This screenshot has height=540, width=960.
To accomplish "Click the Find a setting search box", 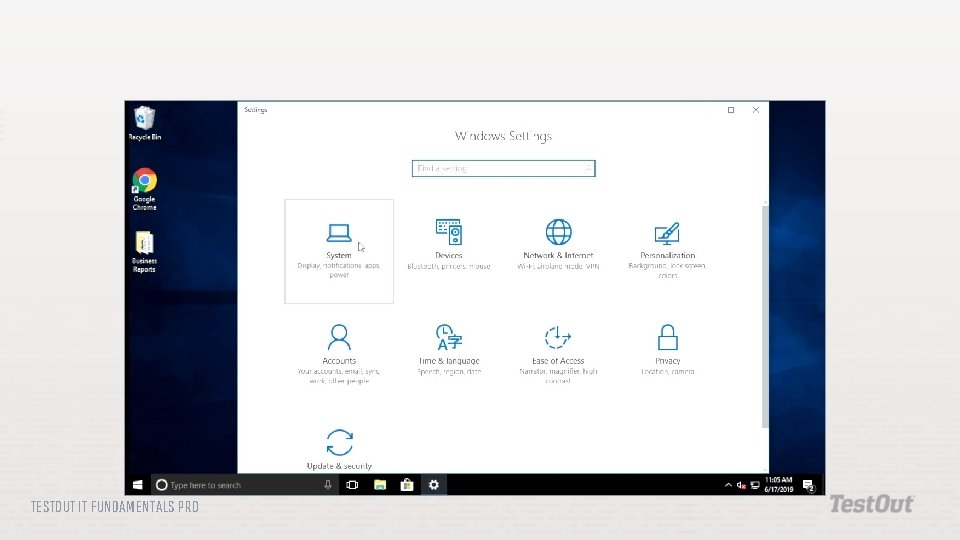I will 503,168.
